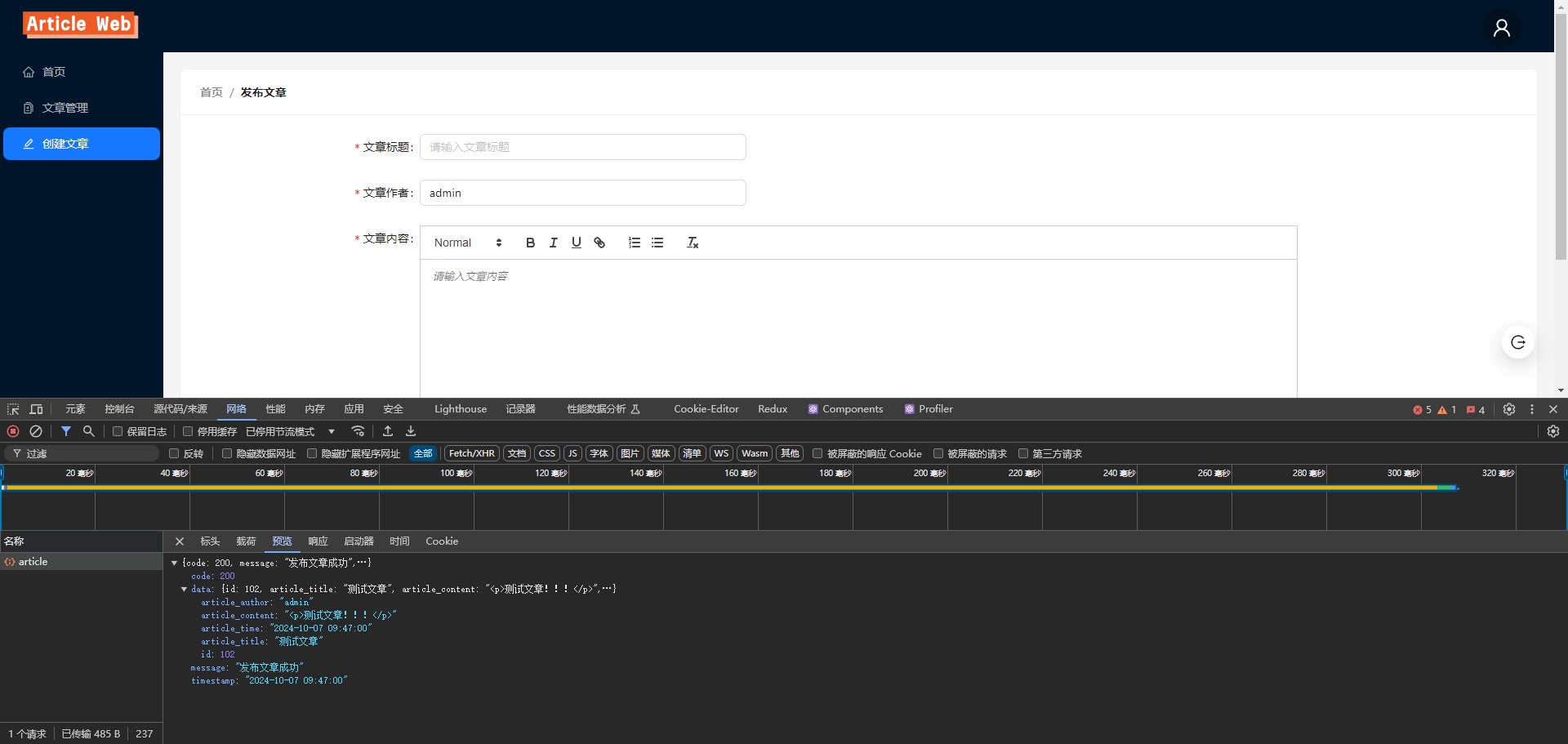The height and width of the screenshot is (744, 1568).
Task: Check the 反转 filter checkbox
Action: [174, 453]
